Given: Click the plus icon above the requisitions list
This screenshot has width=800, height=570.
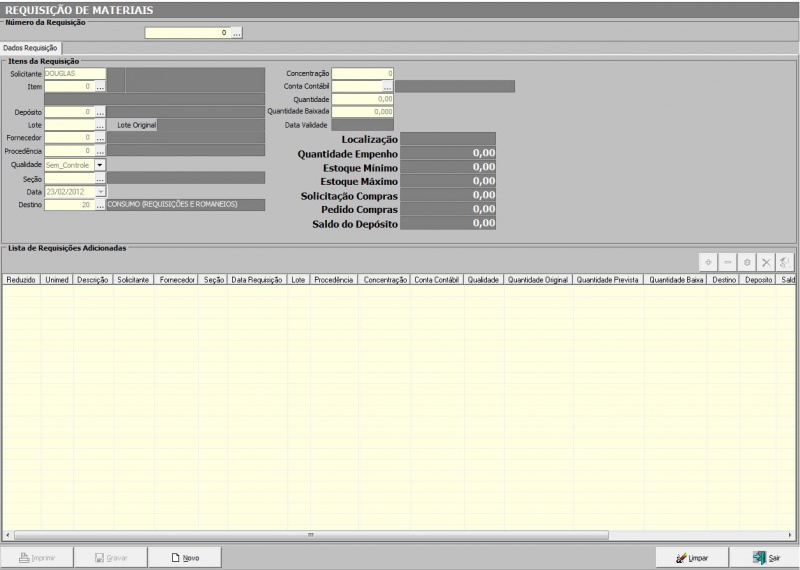Looking at the screenshot, I should (709, 260).
